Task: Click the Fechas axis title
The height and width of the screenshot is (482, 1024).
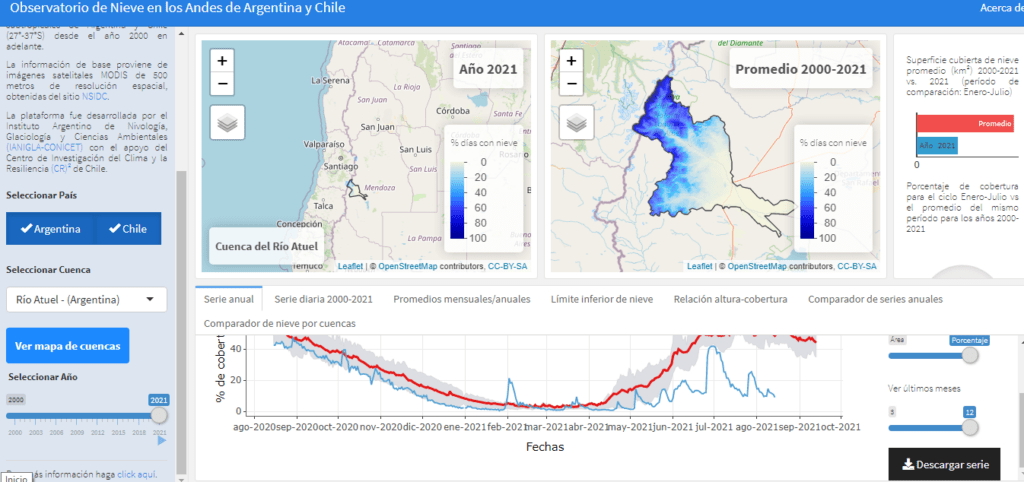Action: pyautogui.click(x=545, y=447)
